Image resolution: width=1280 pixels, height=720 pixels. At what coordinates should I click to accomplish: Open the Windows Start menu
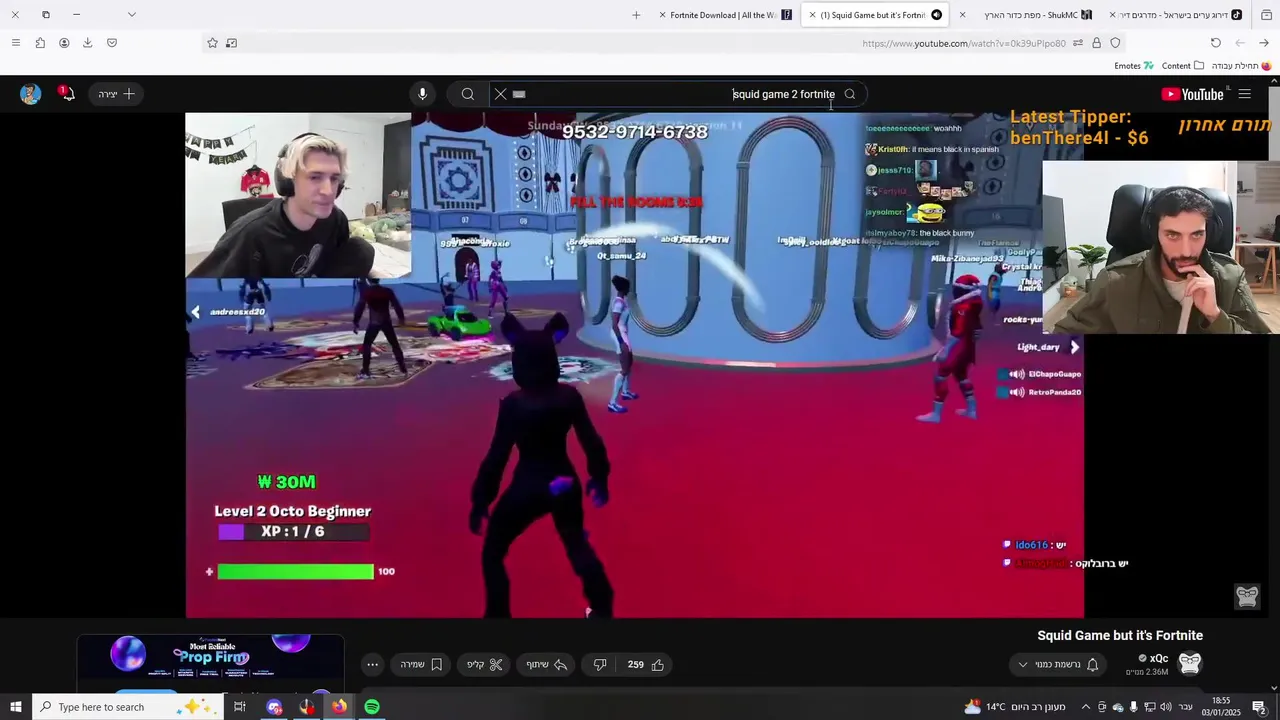[x=15, y=707]
